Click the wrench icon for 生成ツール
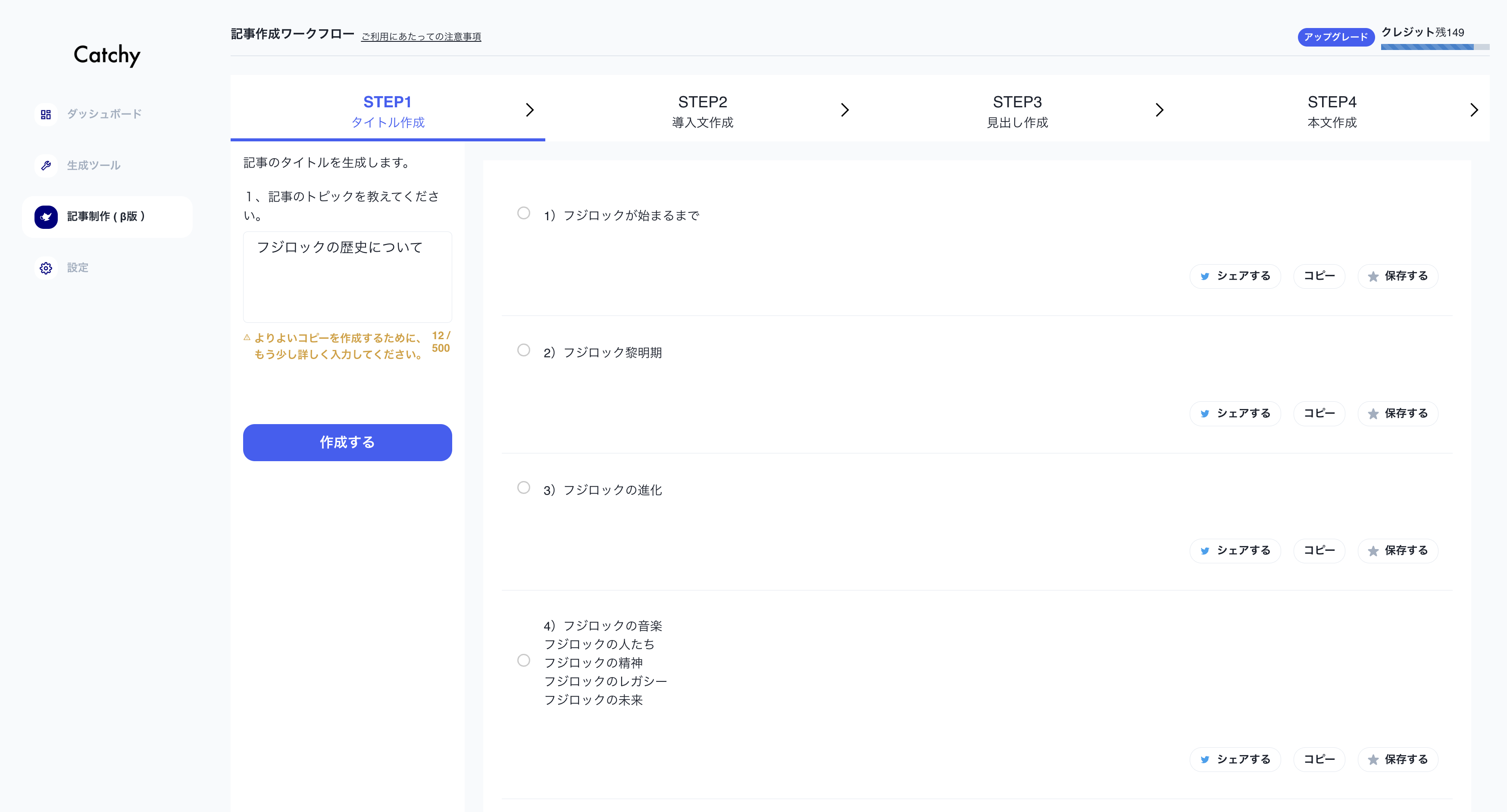Image resolution: width=1507 pixels, height=812 pixels. 46,166
